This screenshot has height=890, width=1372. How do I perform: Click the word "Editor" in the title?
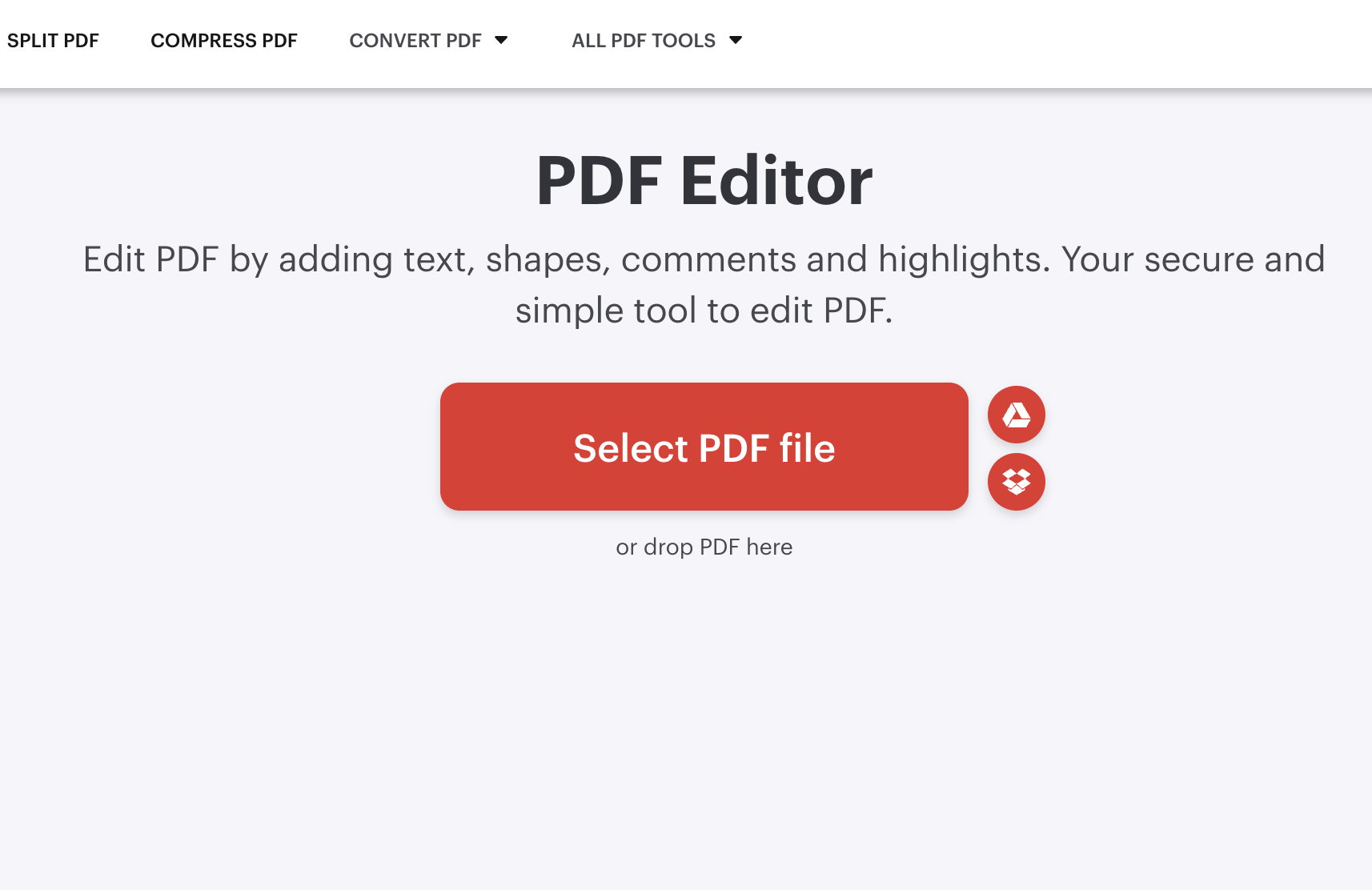tap(776, 182)
